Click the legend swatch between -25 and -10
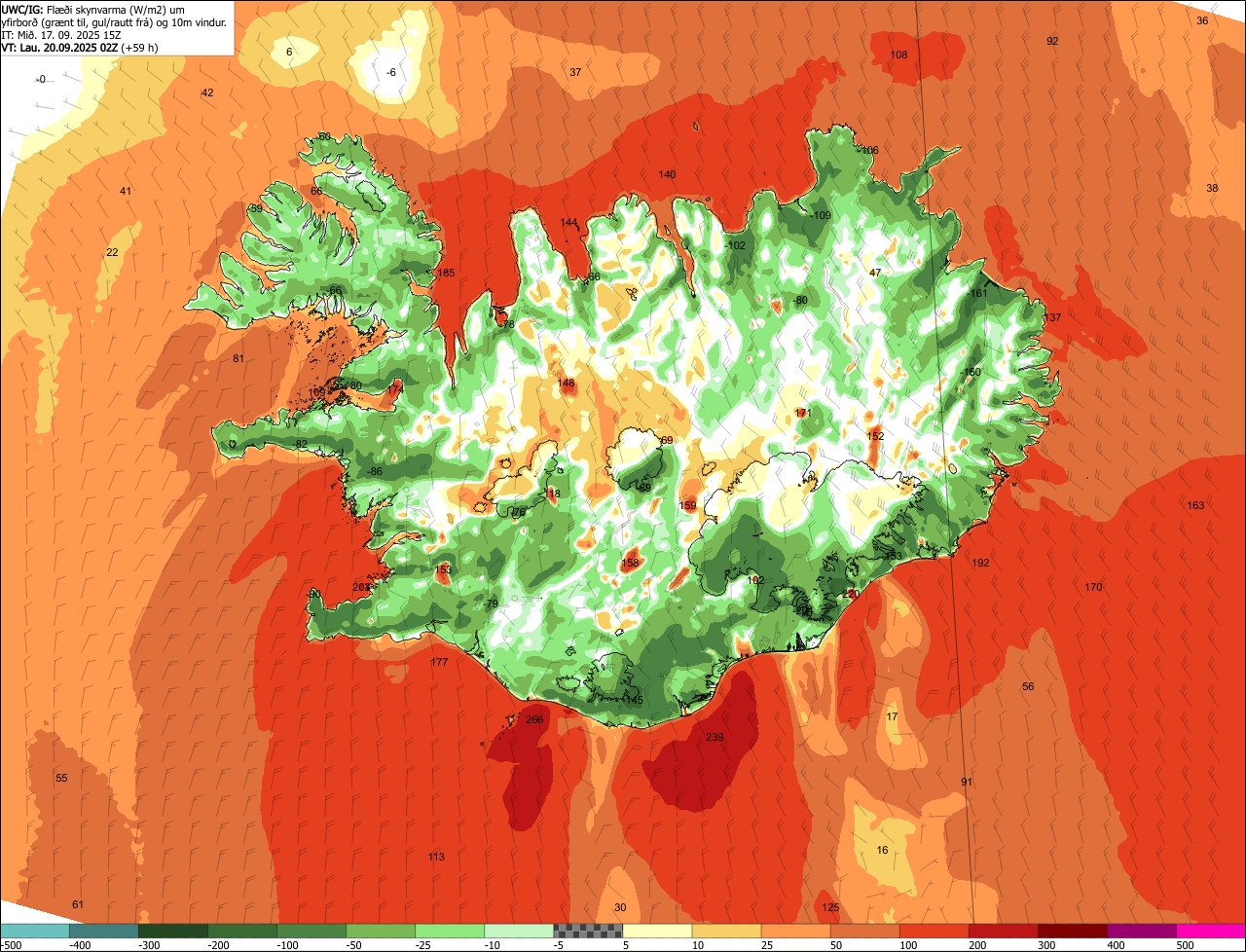 point(450,931)
